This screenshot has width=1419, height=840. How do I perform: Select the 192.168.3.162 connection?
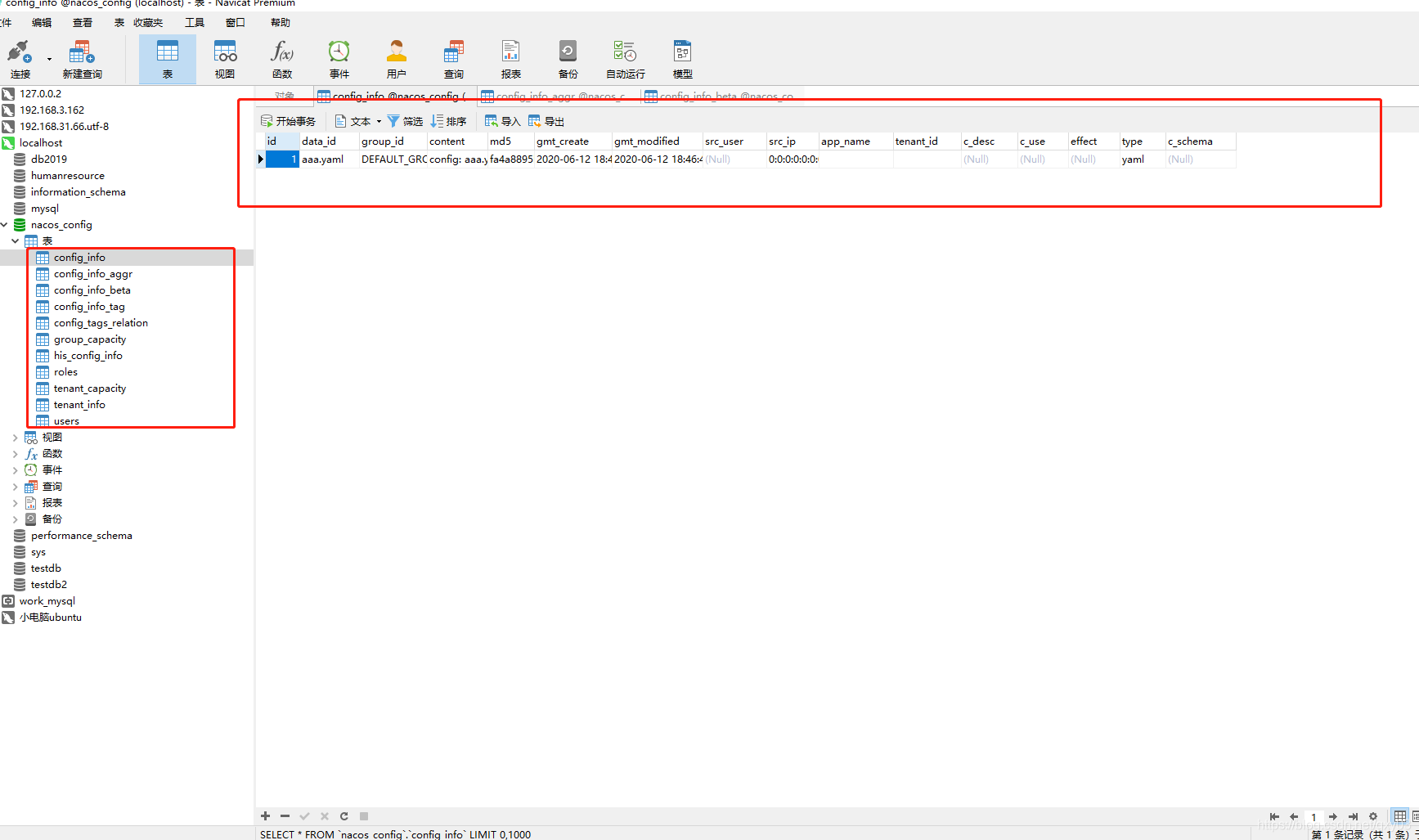52,110
